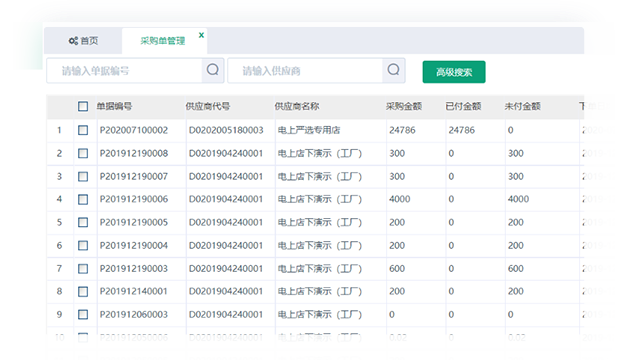
Task: Click order number P201912190005
Action: pos(134,222)
